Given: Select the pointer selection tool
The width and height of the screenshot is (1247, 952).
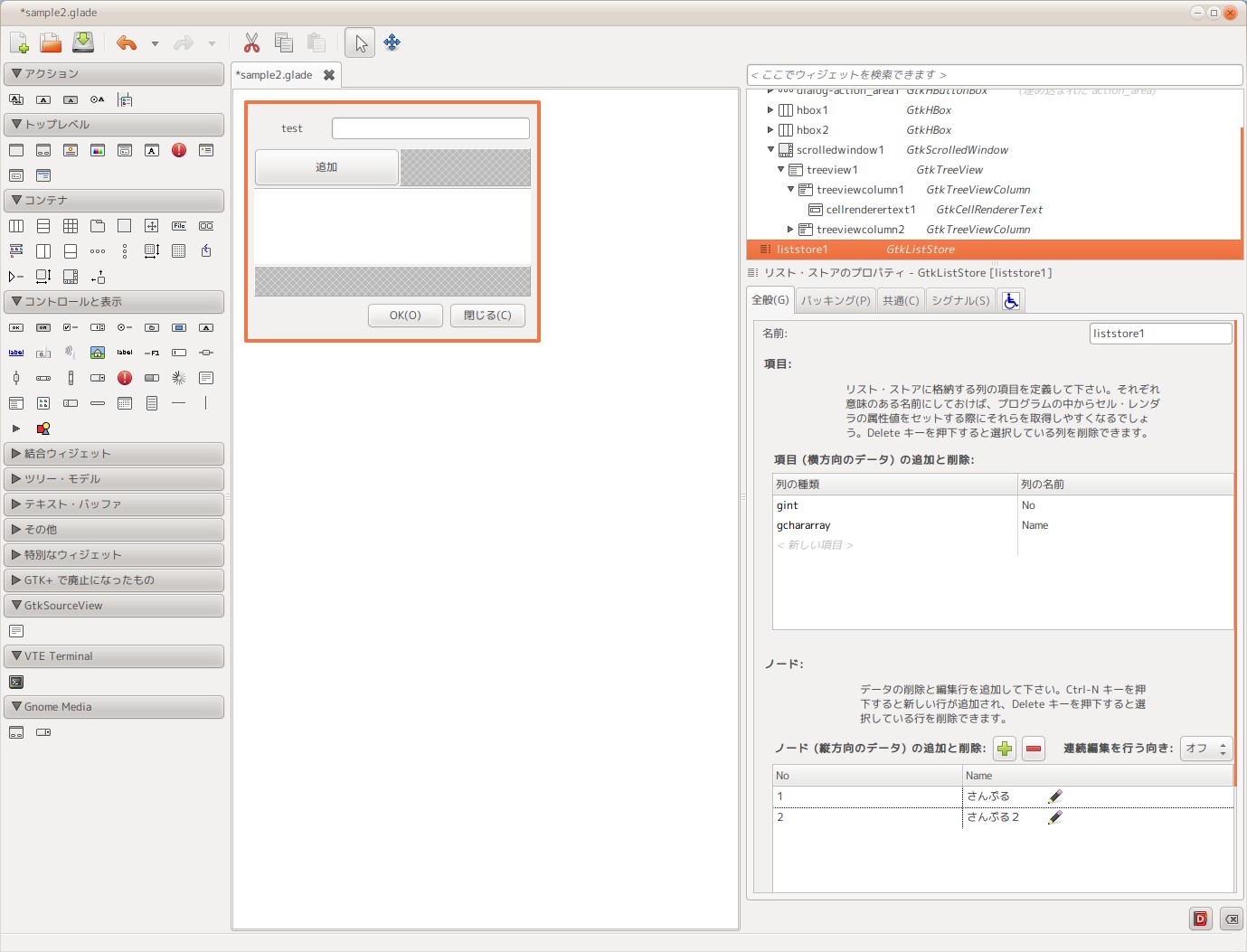Looking at the screenshot, I should click(360, 42).
